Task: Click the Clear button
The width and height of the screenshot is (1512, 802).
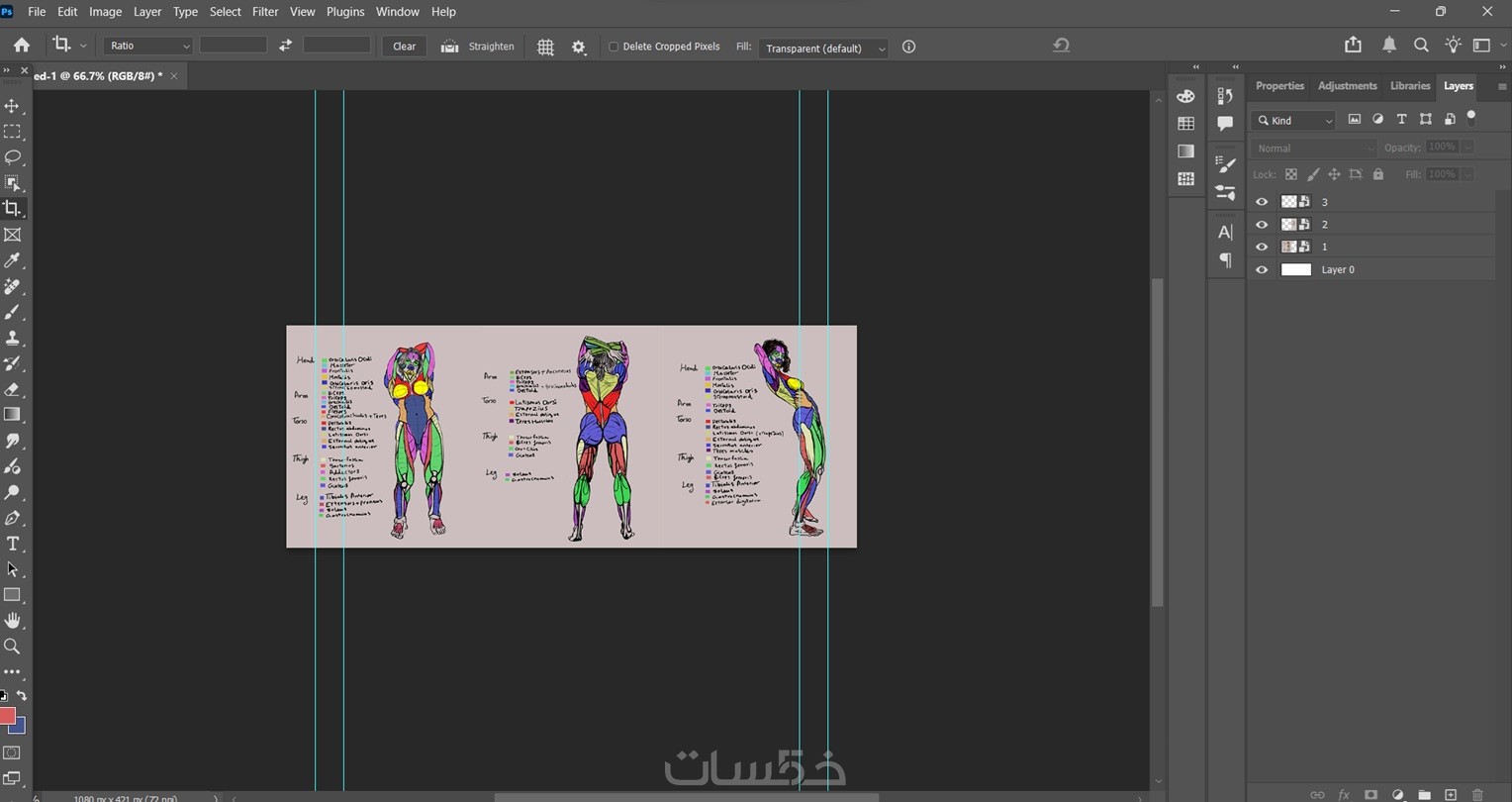Action: point(404,47)
